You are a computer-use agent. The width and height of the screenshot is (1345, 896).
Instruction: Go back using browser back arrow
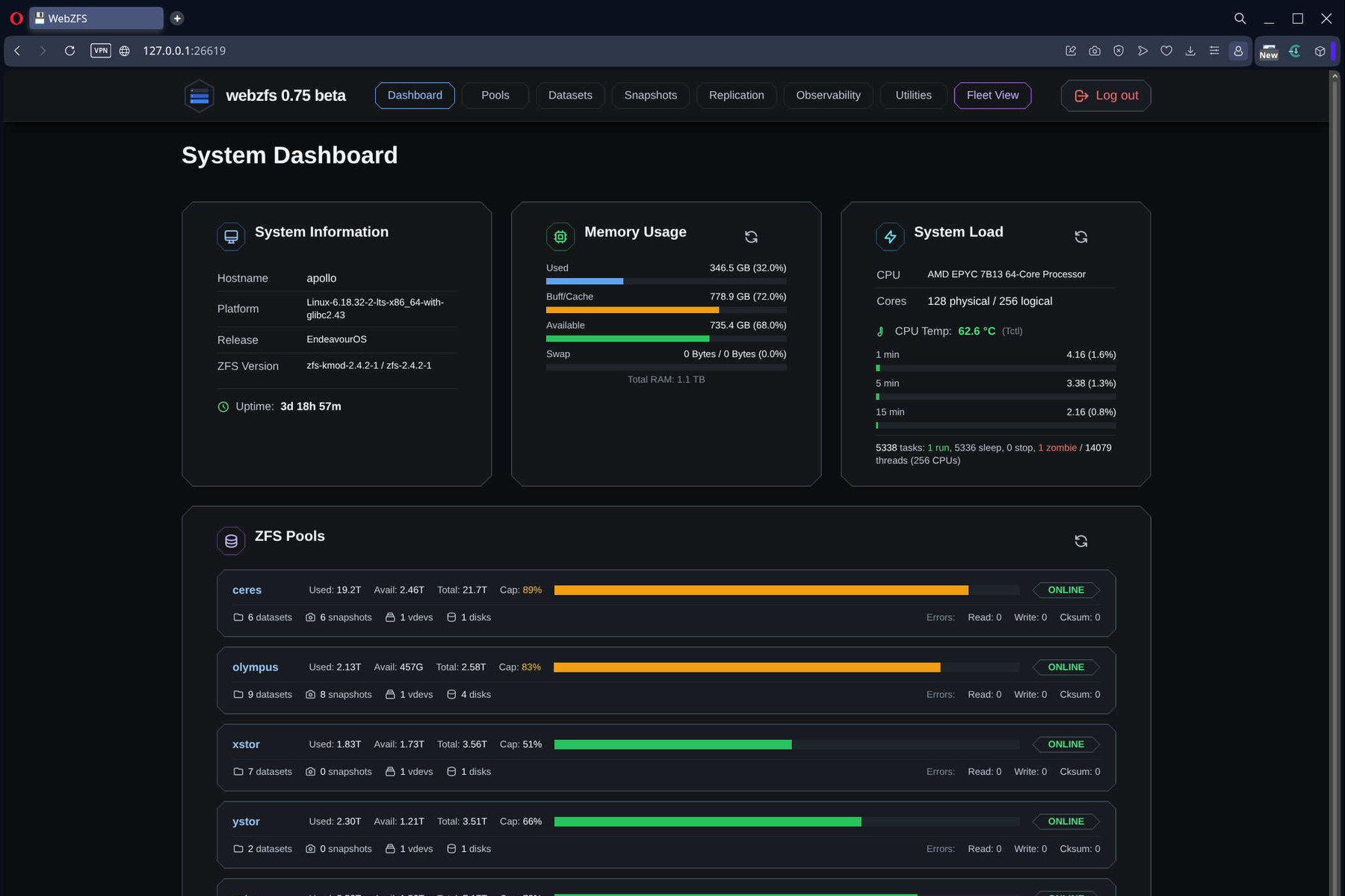pyautogui.click(x=17, y=51)
